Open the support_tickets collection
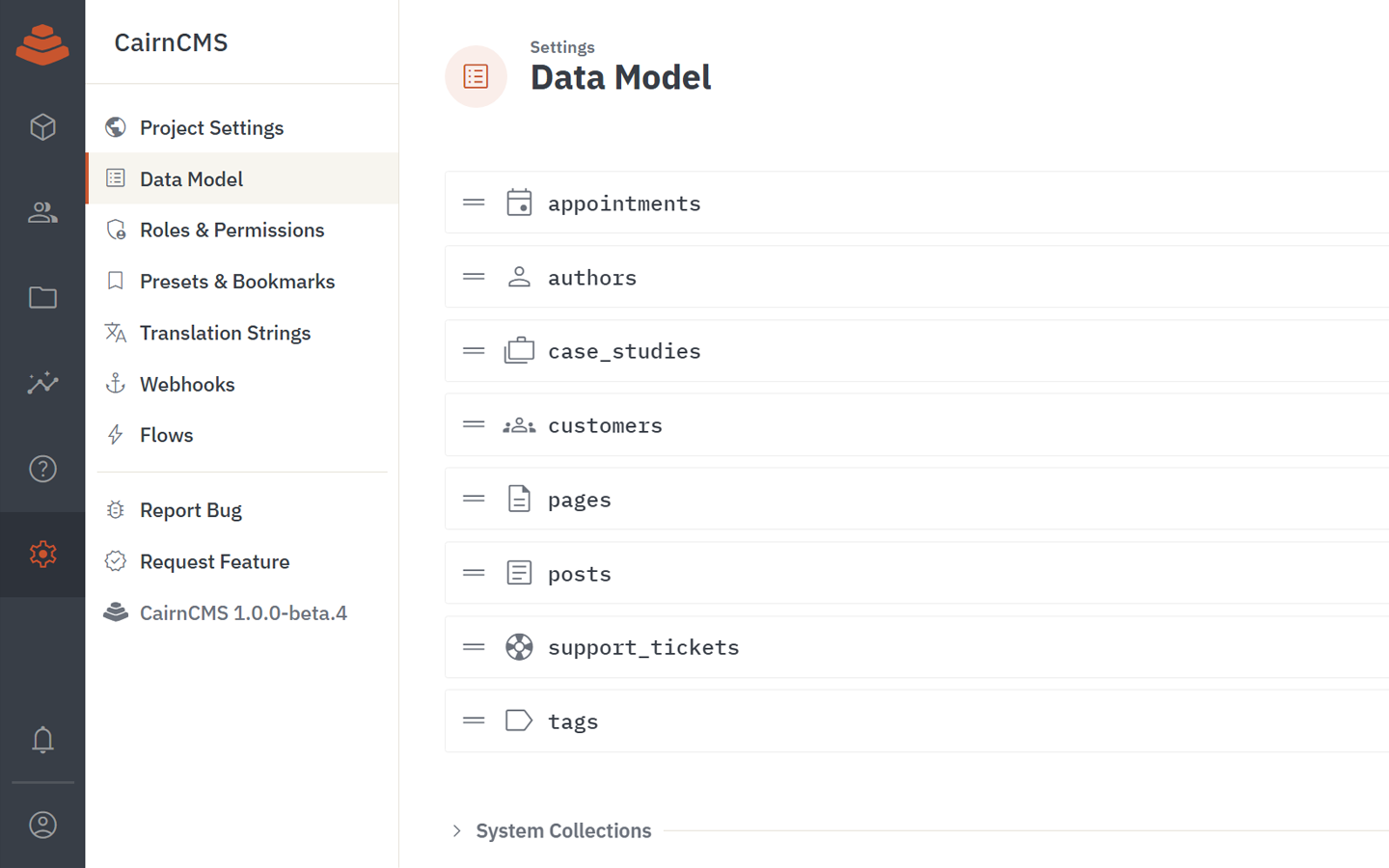 click(916, 646)
